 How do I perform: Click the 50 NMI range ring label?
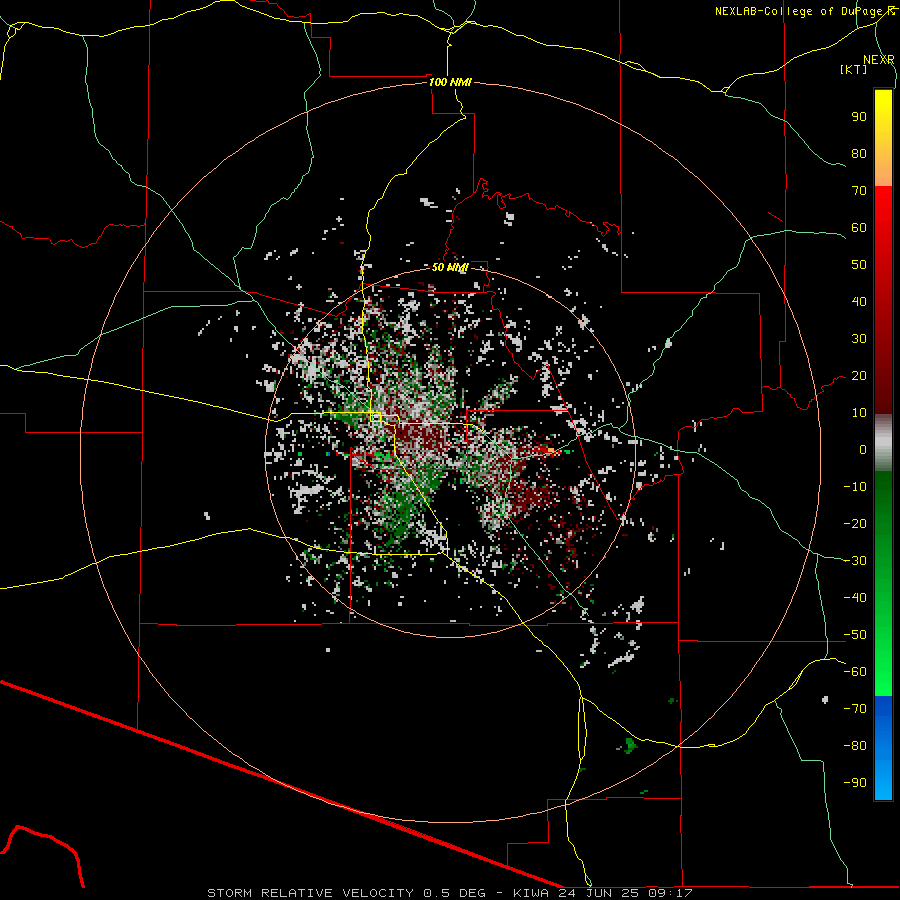(450, 267)
